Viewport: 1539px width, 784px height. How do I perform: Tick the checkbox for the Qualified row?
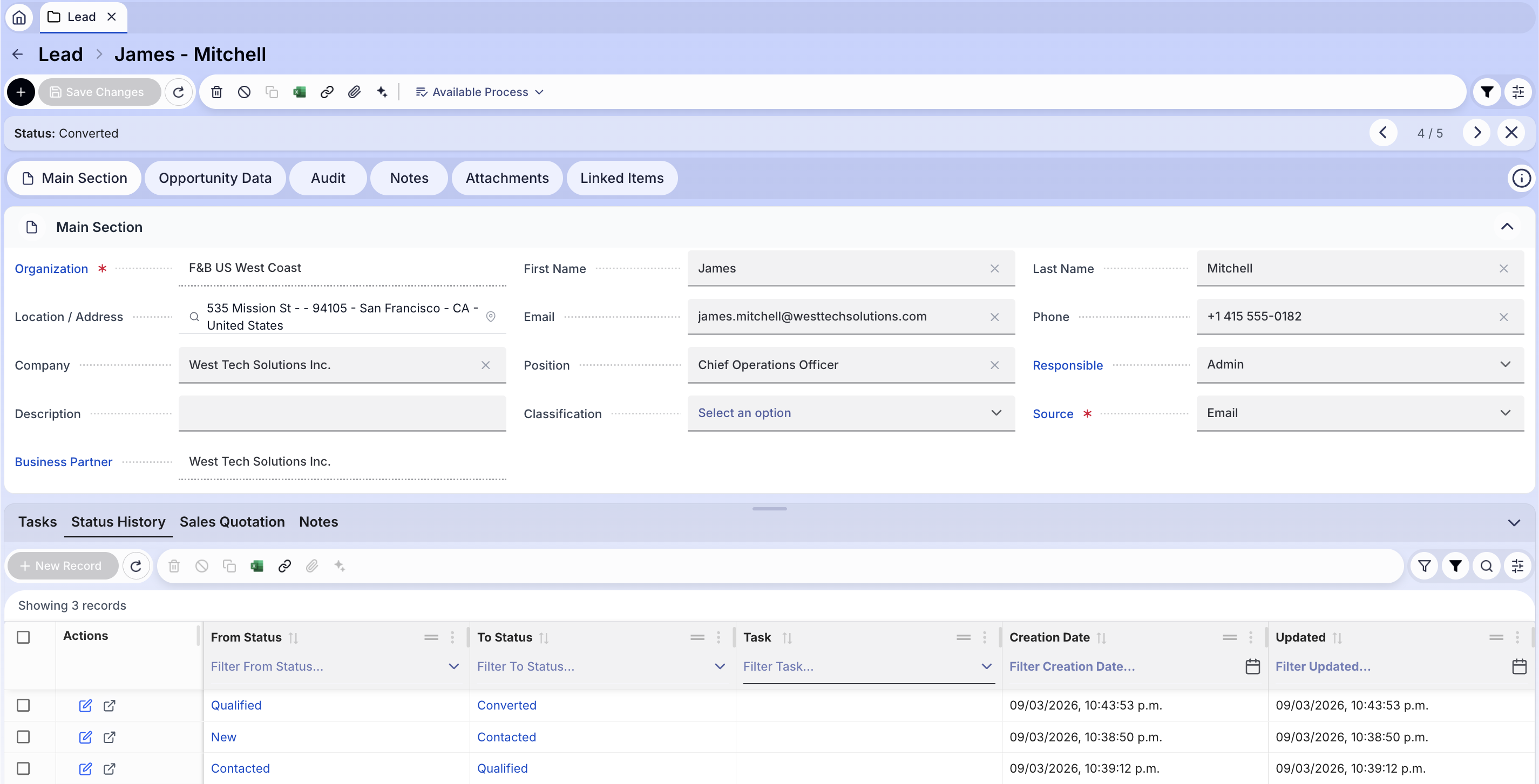coord(23,705)
